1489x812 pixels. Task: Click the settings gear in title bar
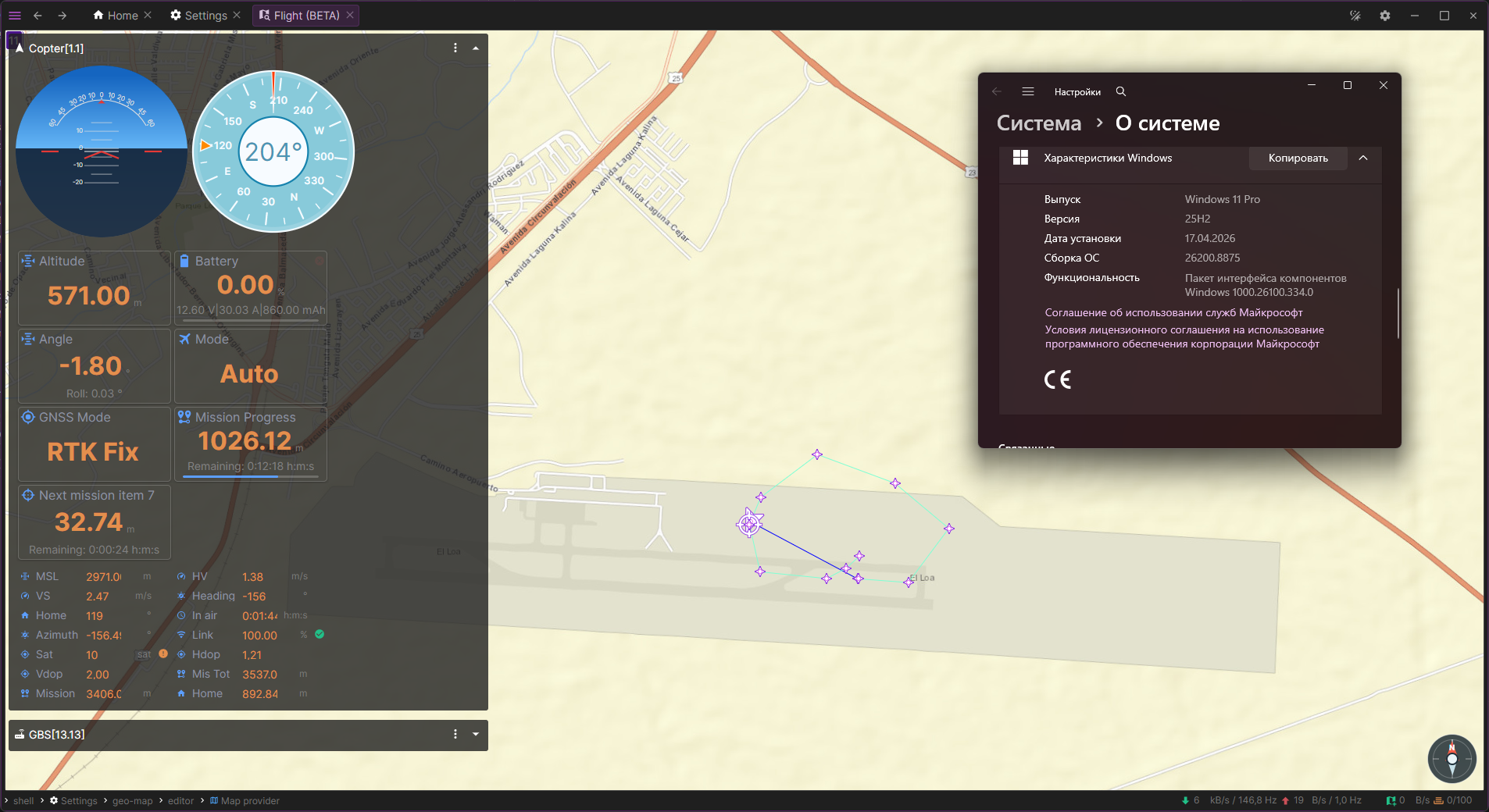(1385, 15)
